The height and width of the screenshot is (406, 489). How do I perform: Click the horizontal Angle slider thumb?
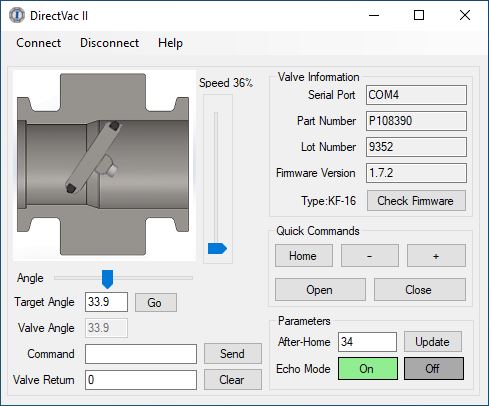click(x=107, y=279)
